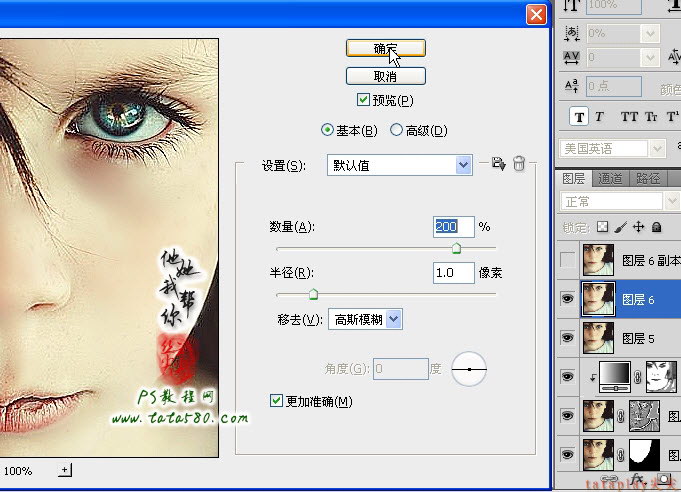Open the 美国英语 language dropdown
The width and height of the screenshot is (681, 492).
click(x=612, y=149)
